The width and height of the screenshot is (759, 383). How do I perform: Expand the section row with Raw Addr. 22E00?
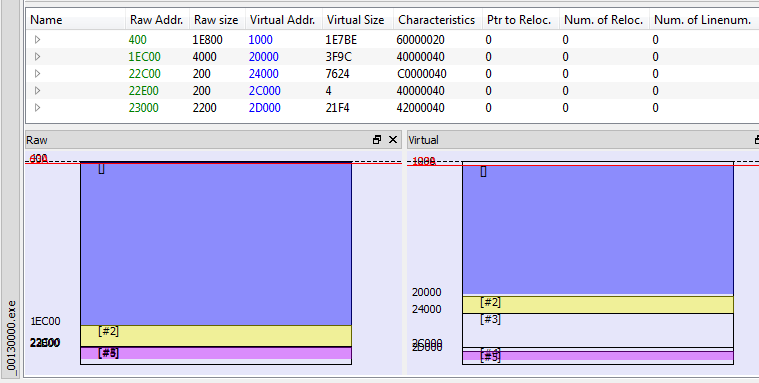click(x=37, y=91)
